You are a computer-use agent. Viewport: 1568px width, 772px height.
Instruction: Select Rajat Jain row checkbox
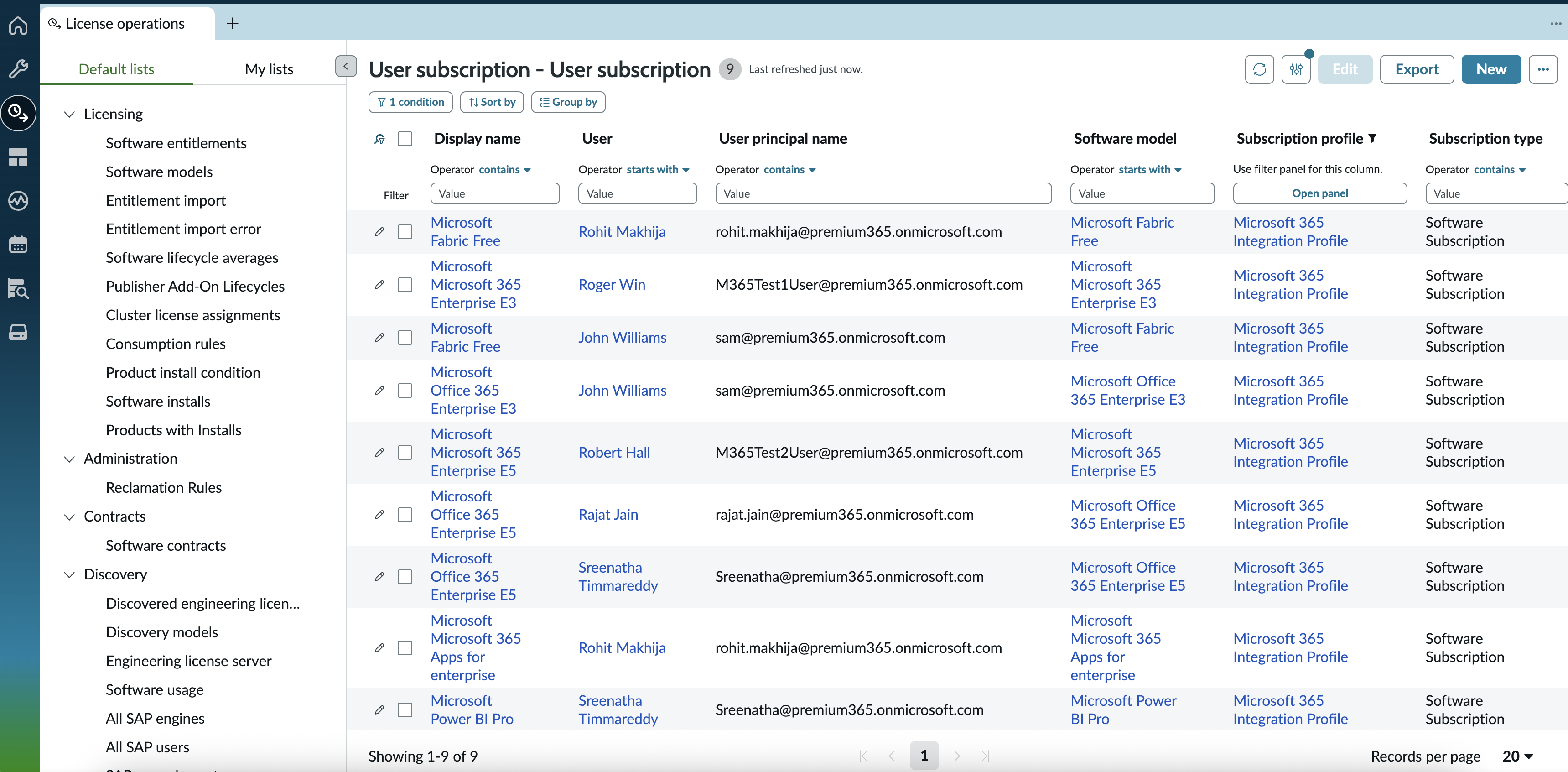(x=405, y=515)
